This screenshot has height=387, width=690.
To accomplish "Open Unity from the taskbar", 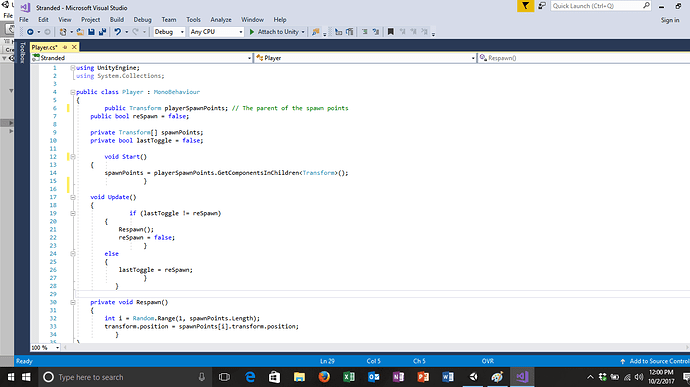I will coord(473,377).
